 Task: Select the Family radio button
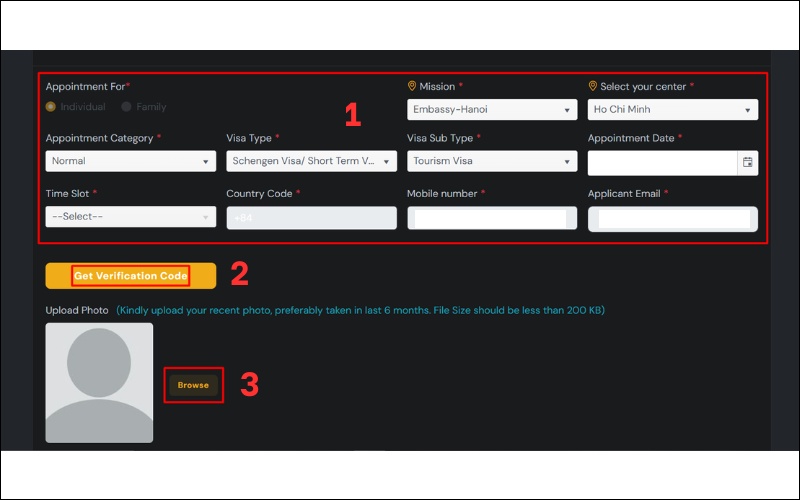pyautogui.click(x=126, y=107)
